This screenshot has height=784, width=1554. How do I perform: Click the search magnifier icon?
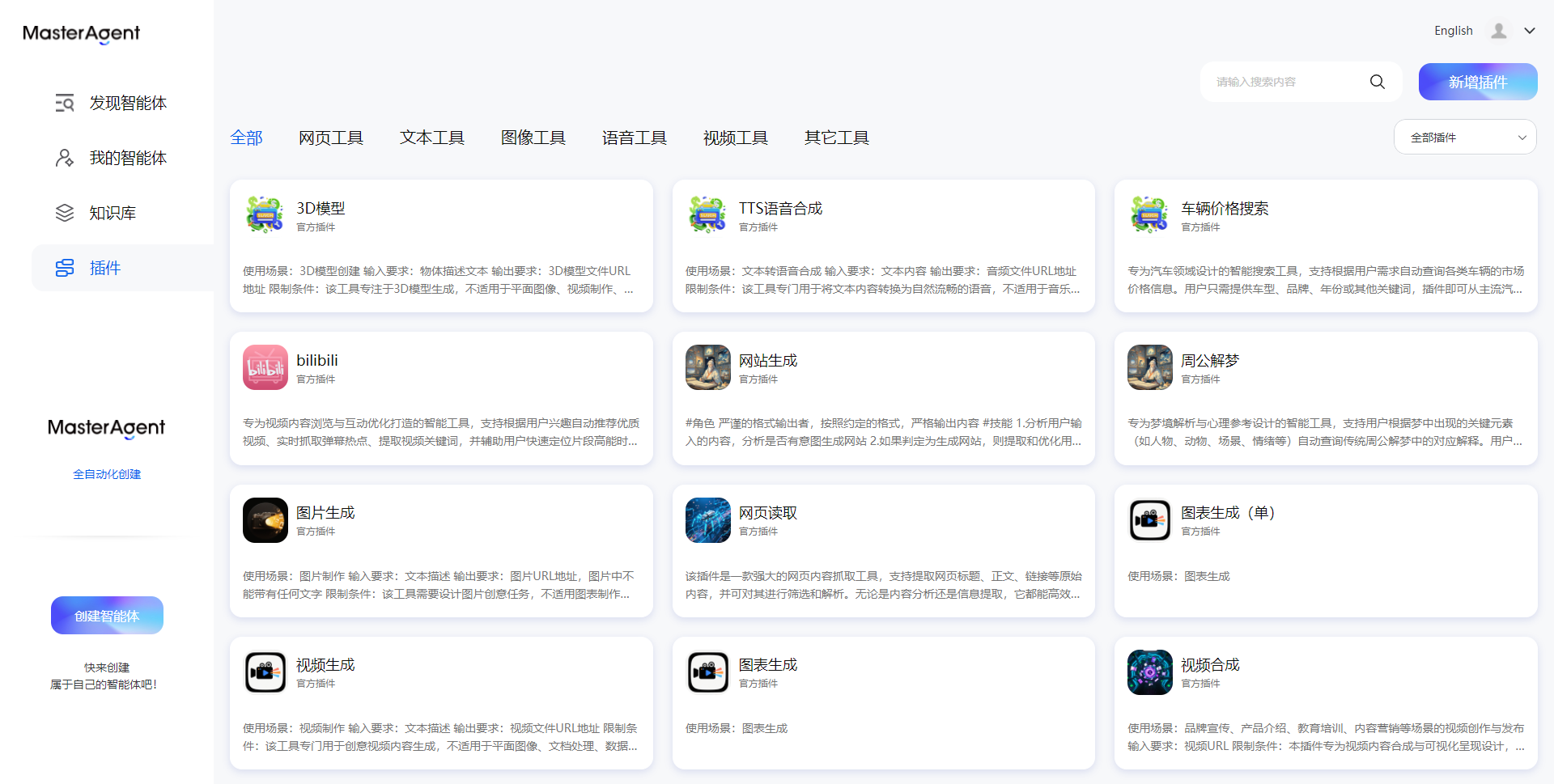point(1377,82)
